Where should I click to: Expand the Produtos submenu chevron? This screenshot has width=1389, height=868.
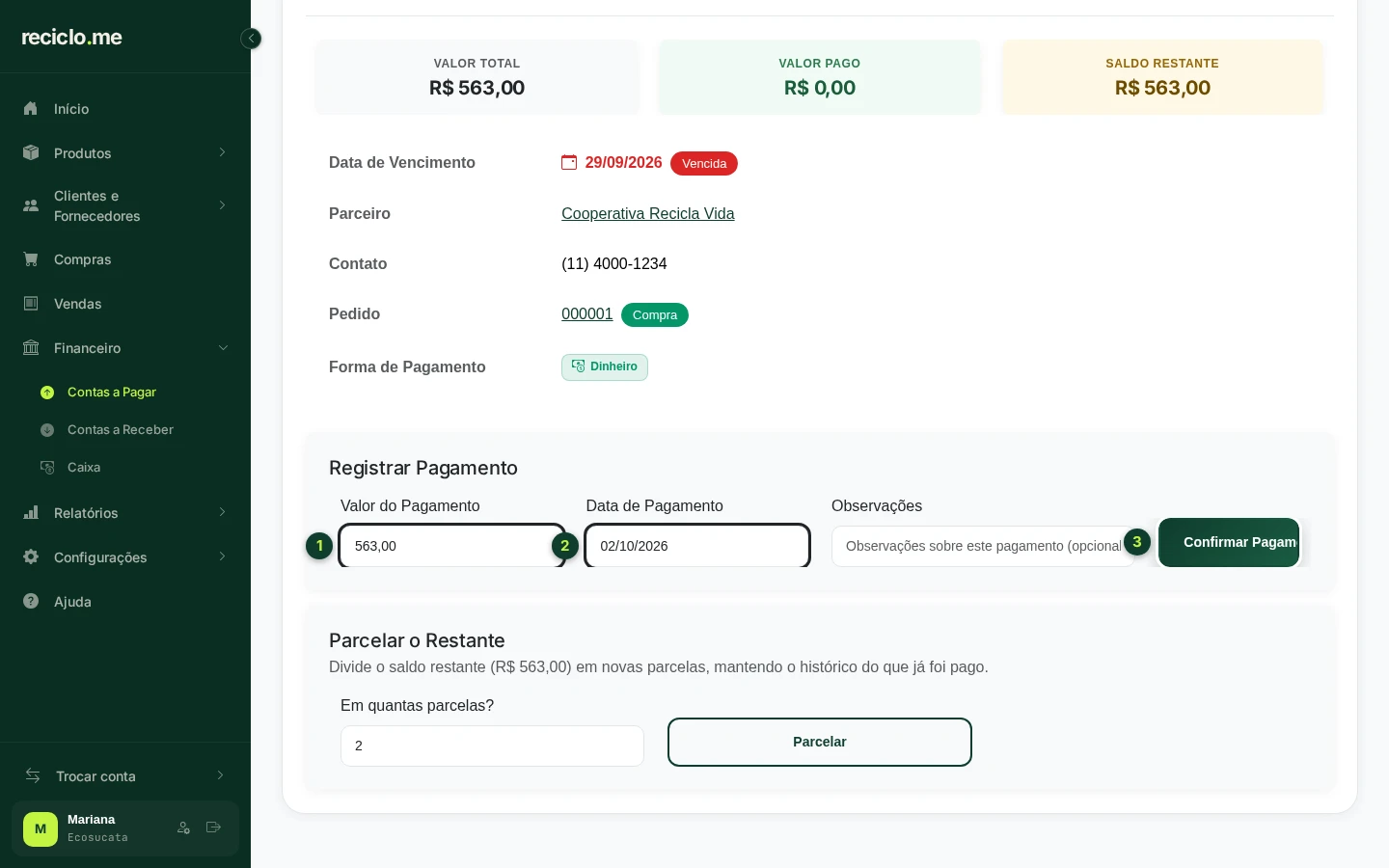click(222, 152)
